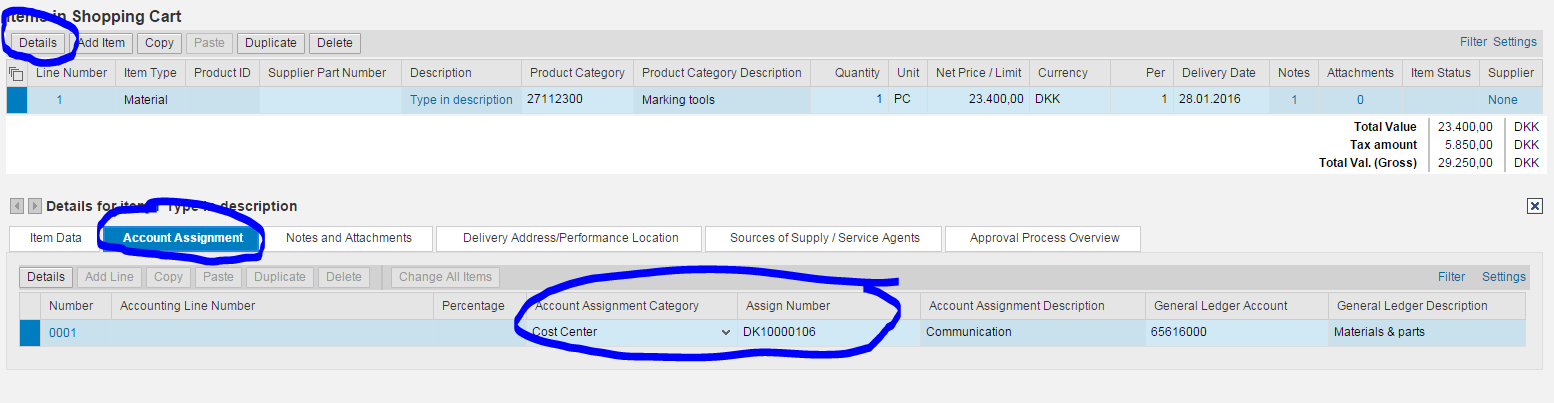Click the Type in description link

(461, 100)
